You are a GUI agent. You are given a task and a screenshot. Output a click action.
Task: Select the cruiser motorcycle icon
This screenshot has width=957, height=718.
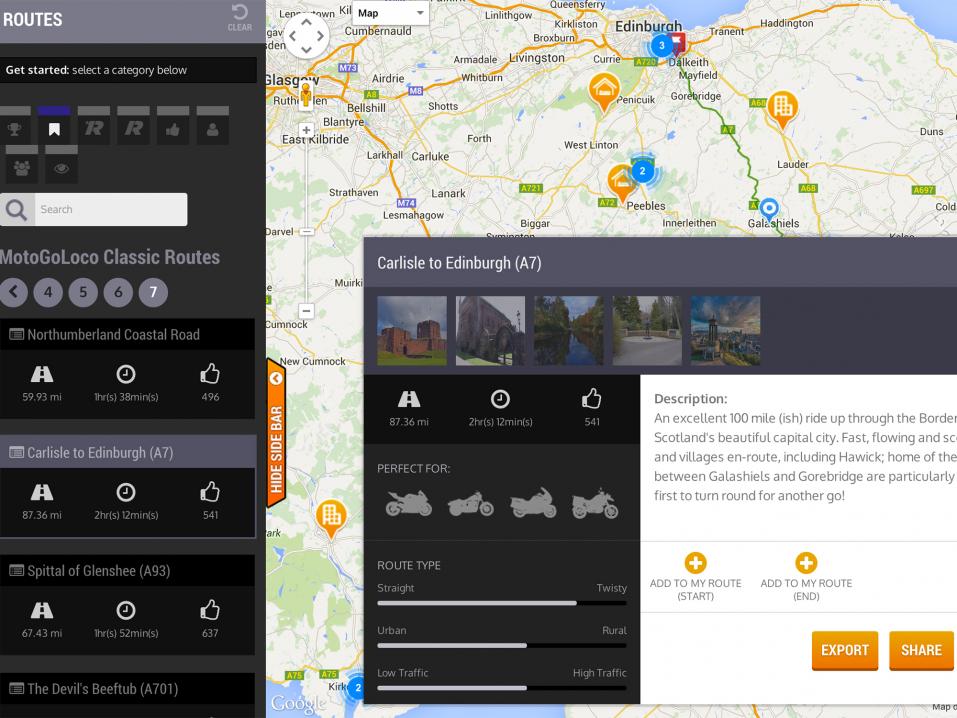(471, 504)
